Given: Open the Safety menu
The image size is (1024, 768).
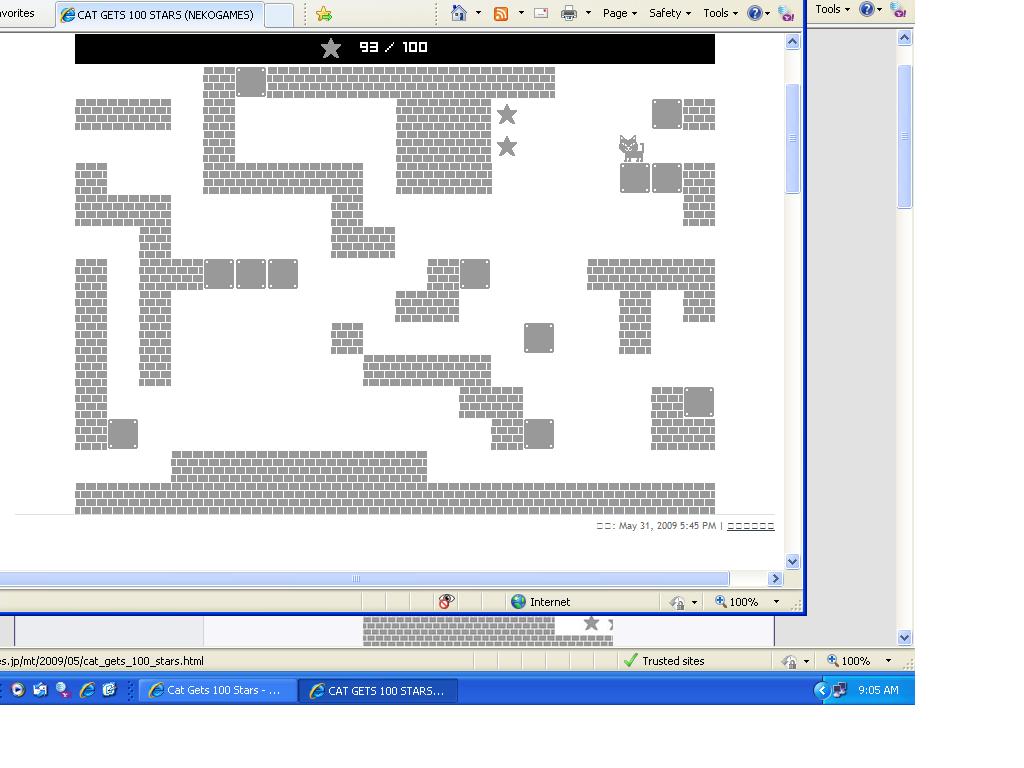Looking at the screenshot, I should pyautogui.click(x=670, y=13).
